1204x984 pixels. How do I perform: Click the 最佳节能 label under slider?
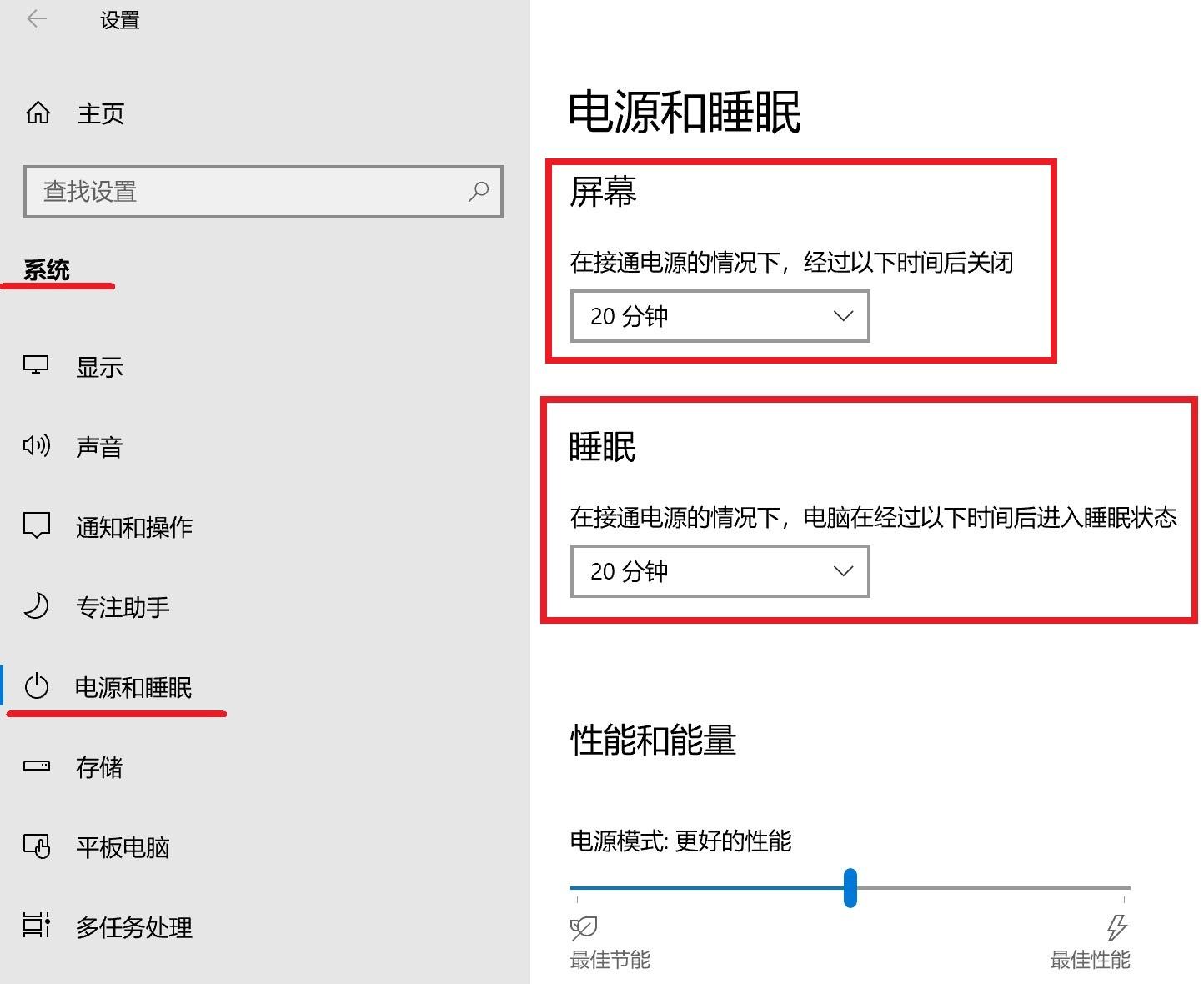pyautogui.click(x=610, y=960)
